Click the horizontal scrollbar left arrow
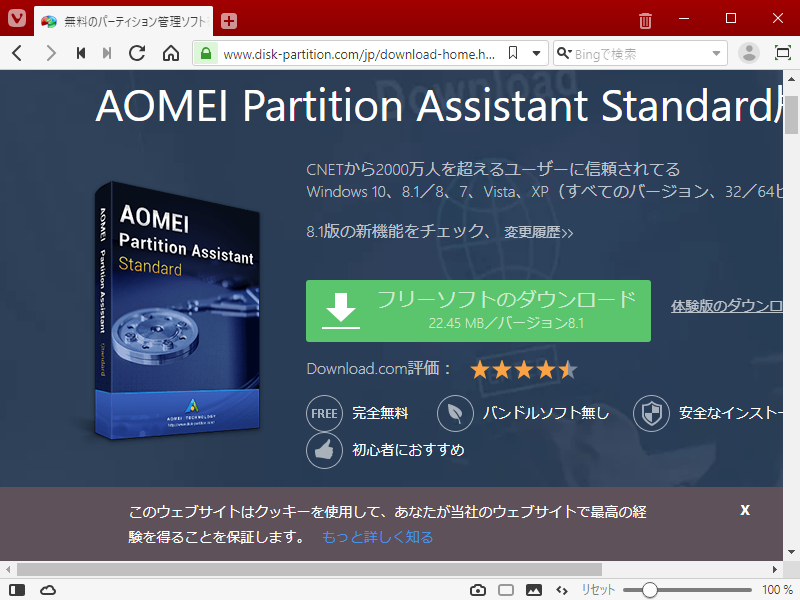This screenshot has width=800, height=600. coord(8,569)
